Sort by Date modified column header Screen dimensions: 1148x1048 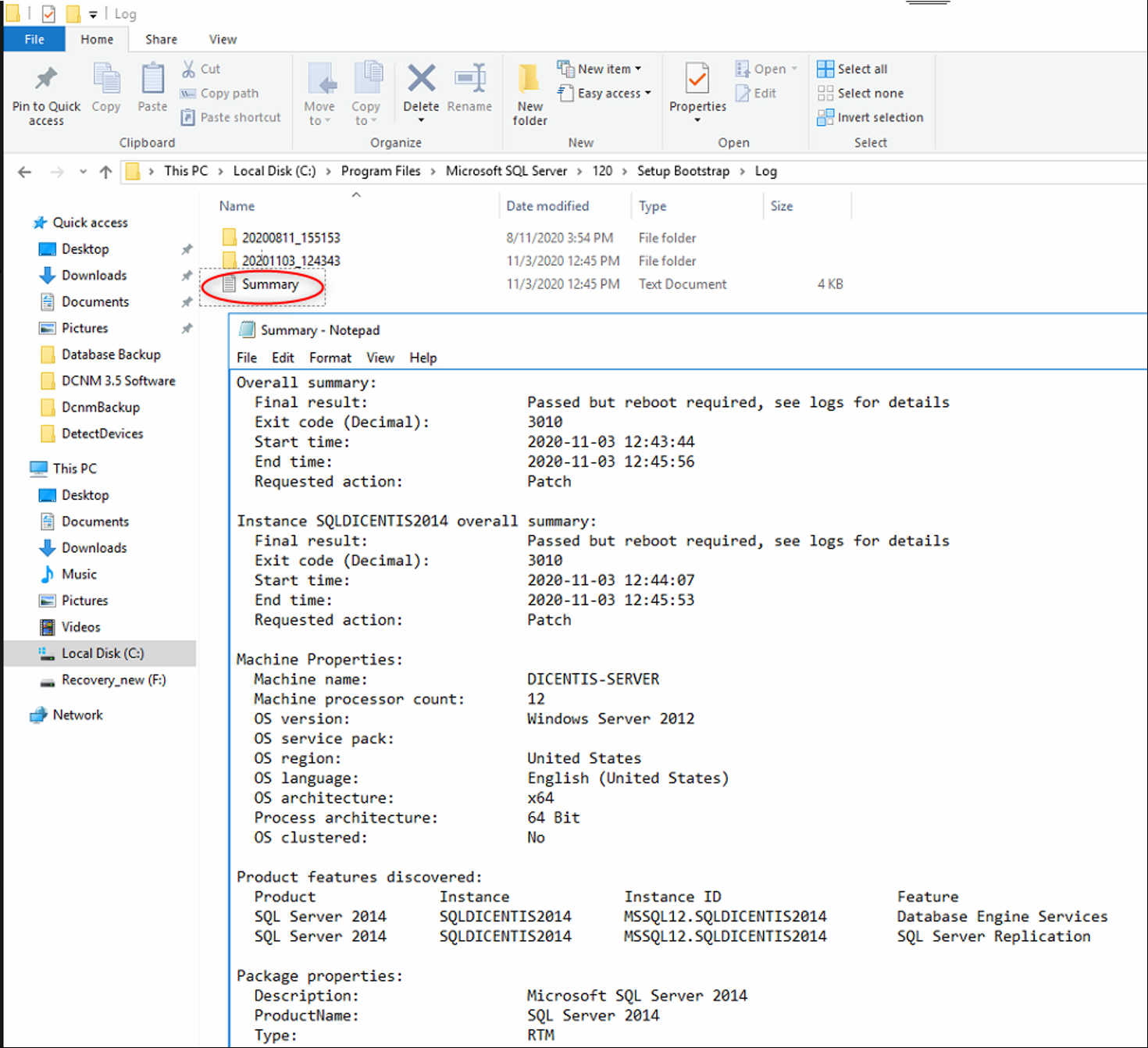pyautogui.click(x=547, y=206)
